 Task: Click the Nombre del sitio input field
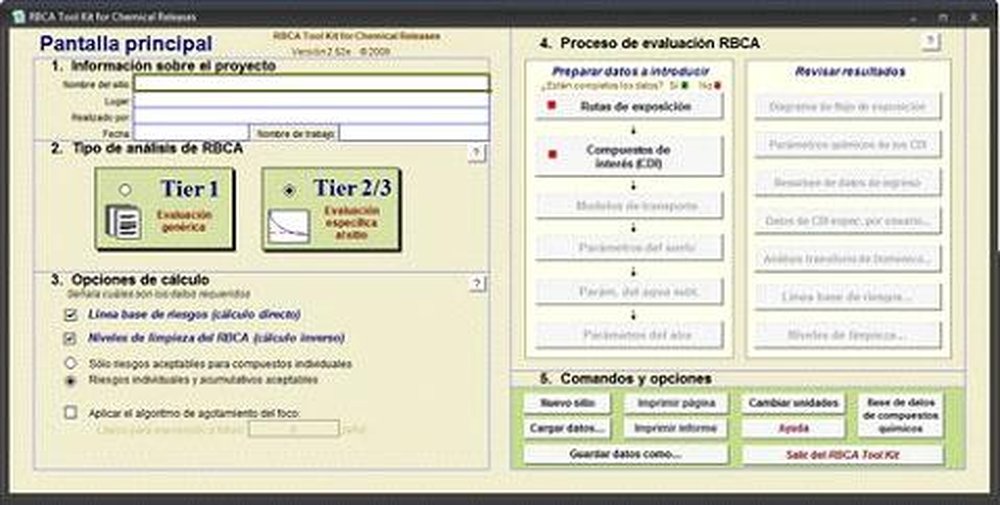(x=311, y=84)
